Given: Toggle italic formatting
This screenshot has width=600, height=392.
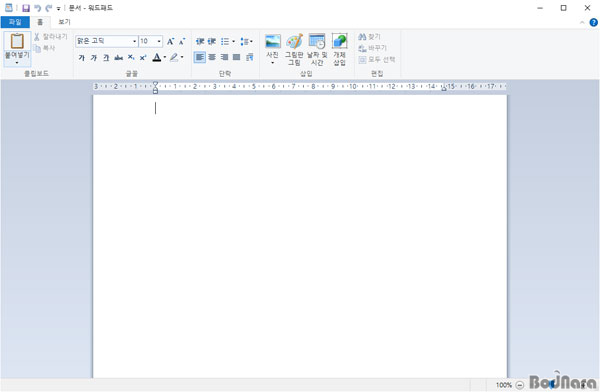Looking at the screenshot, I should point(94,57).
